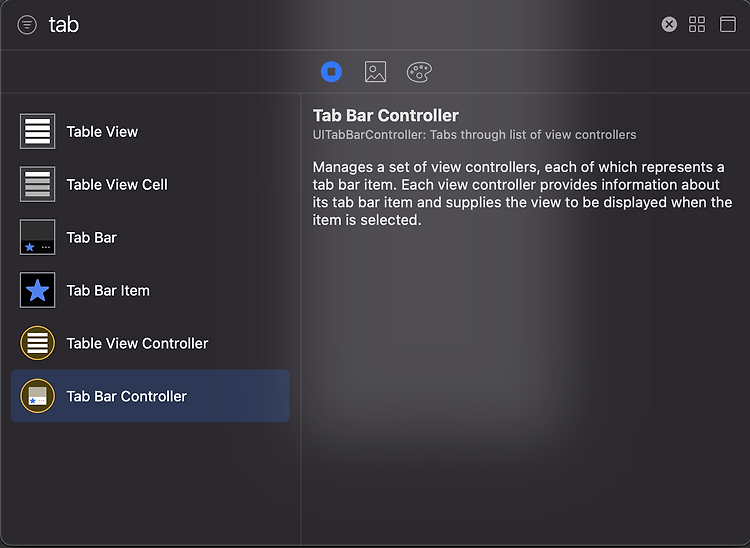The width and height of the screenshot is (750, 548).
Task: Select highlighted 'Tab Bar Controller' row
Action: tap(150, 396)
